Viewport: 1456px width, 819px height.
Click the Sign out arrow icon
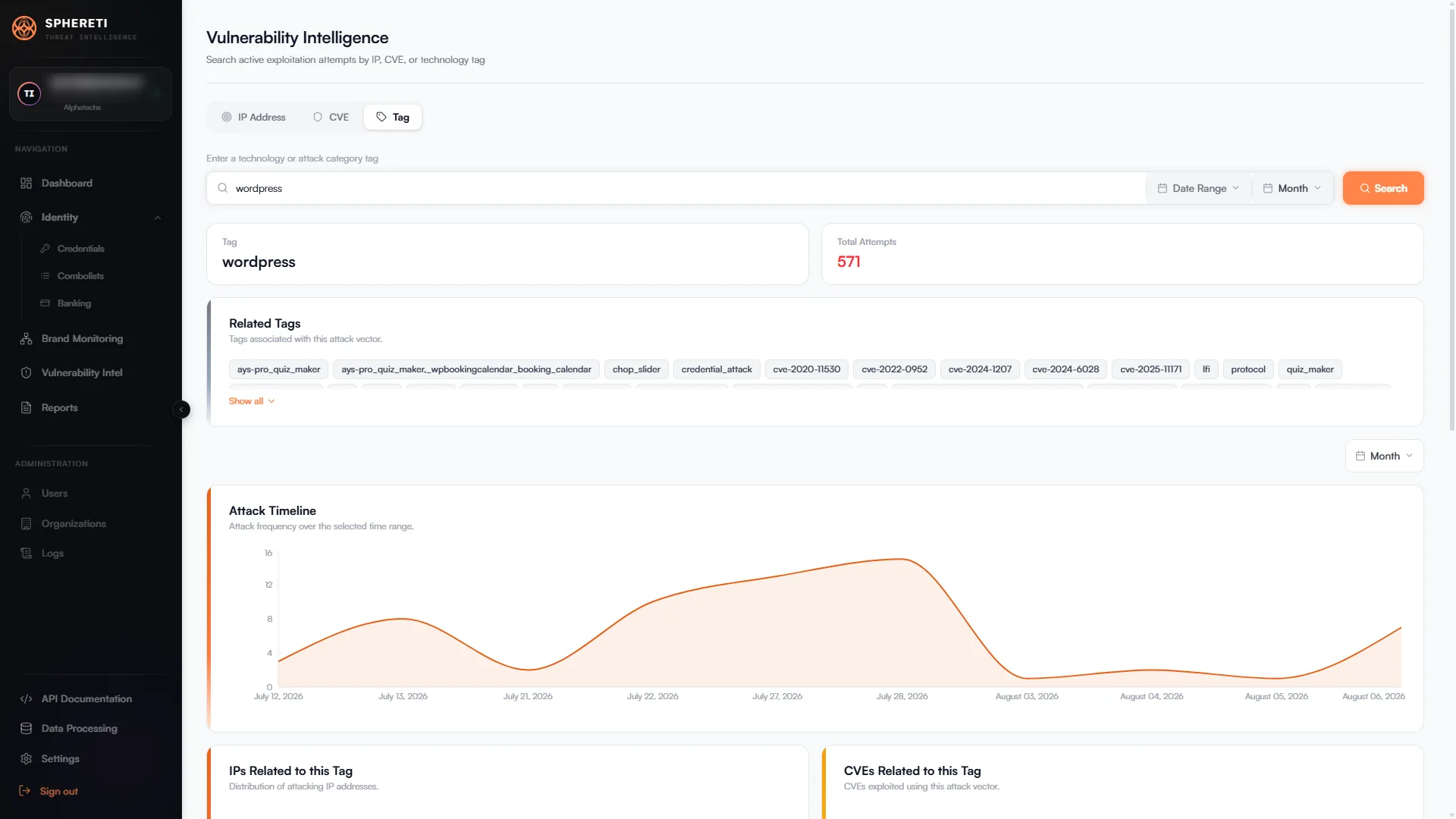point(24,791)
